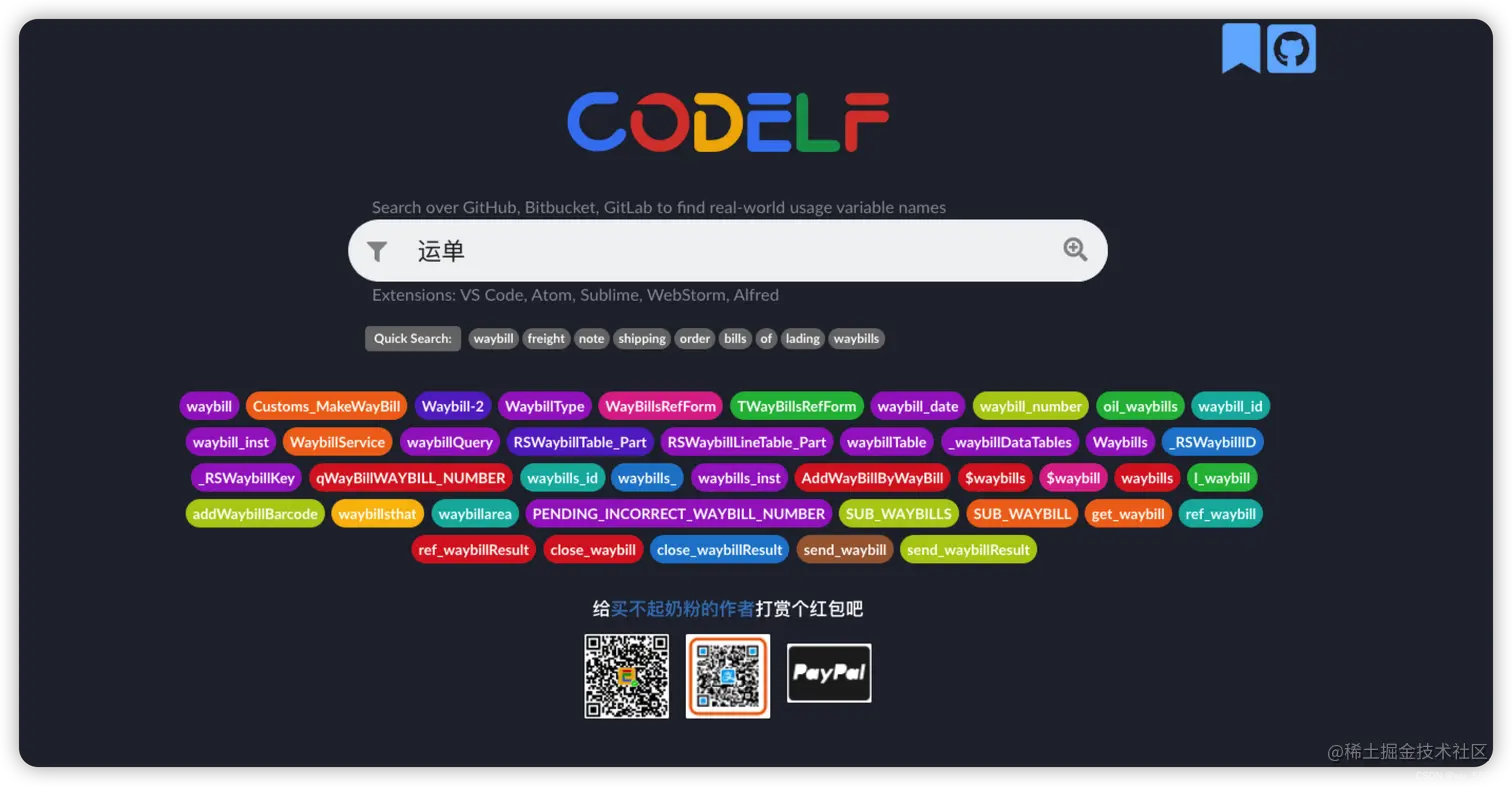Click the 'SUB_WAYBILLS' result tag
Image resolution: width=1512 pixels, height=786 pixels.
(898, 513)
